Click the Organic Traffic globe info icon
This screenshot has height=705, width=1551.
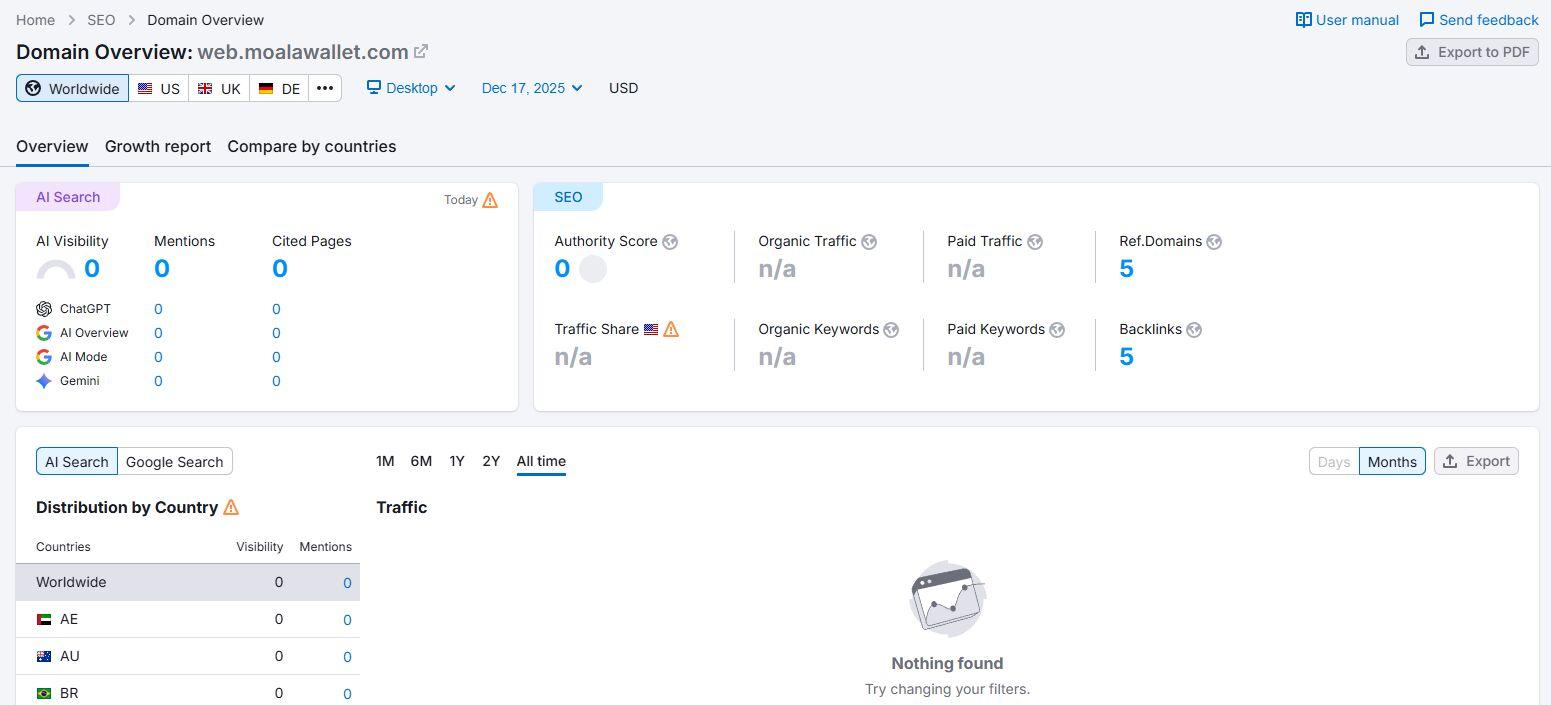click(869, 242)
